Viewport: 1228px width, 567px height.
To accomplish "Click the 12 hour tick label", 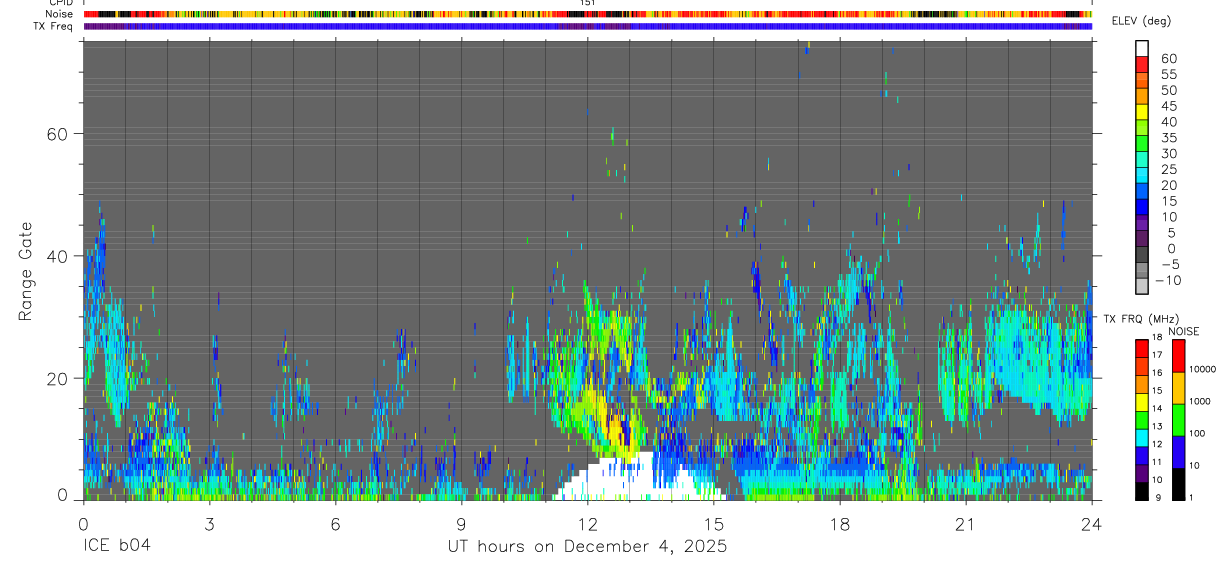I will [587, 524].
